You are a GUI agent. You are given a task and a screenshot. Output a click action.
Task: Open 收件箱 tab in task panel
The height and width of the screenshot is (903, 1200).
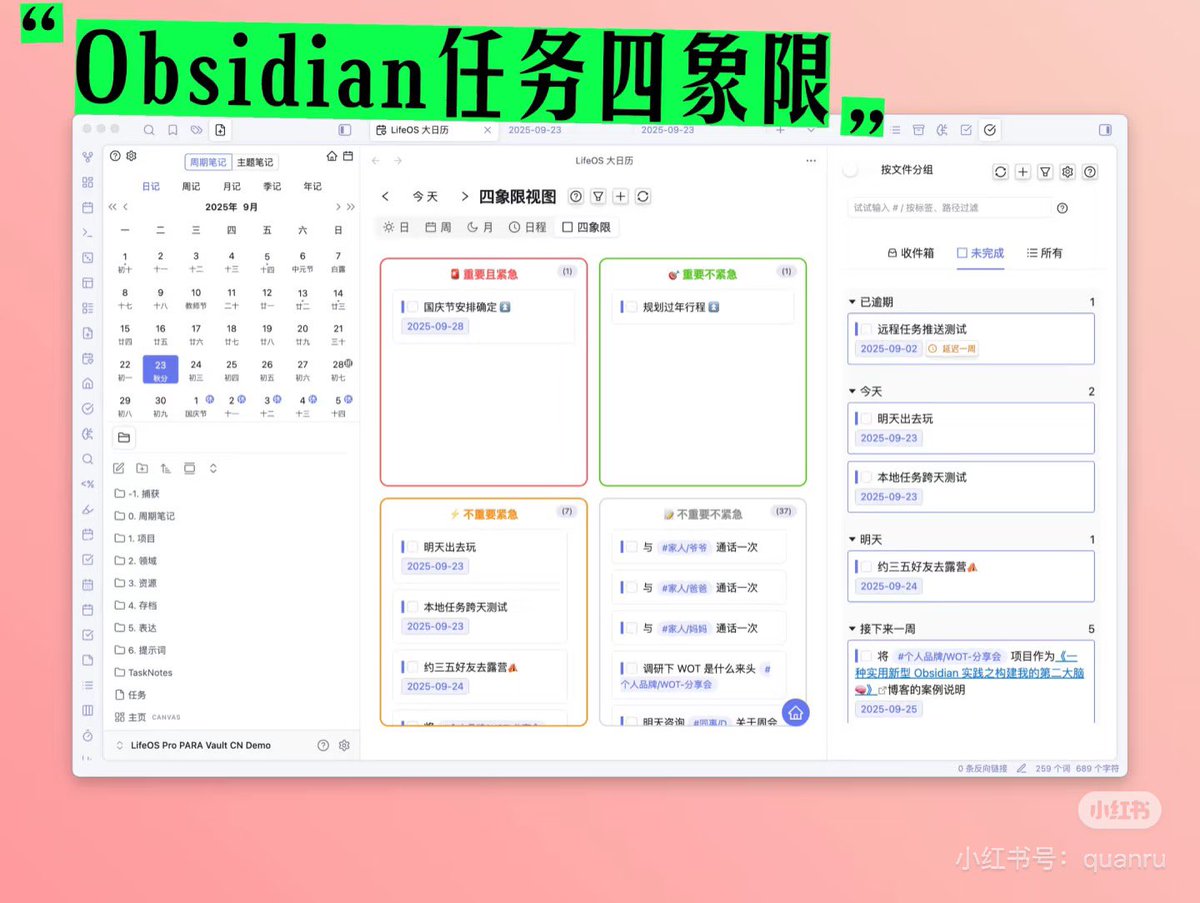[911, 253]
